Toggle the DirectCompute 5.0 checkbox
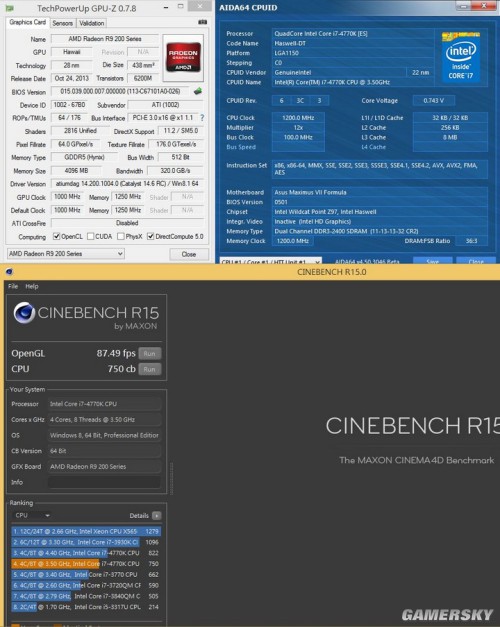This screenshot has width=500, height=627. [150, 236]
